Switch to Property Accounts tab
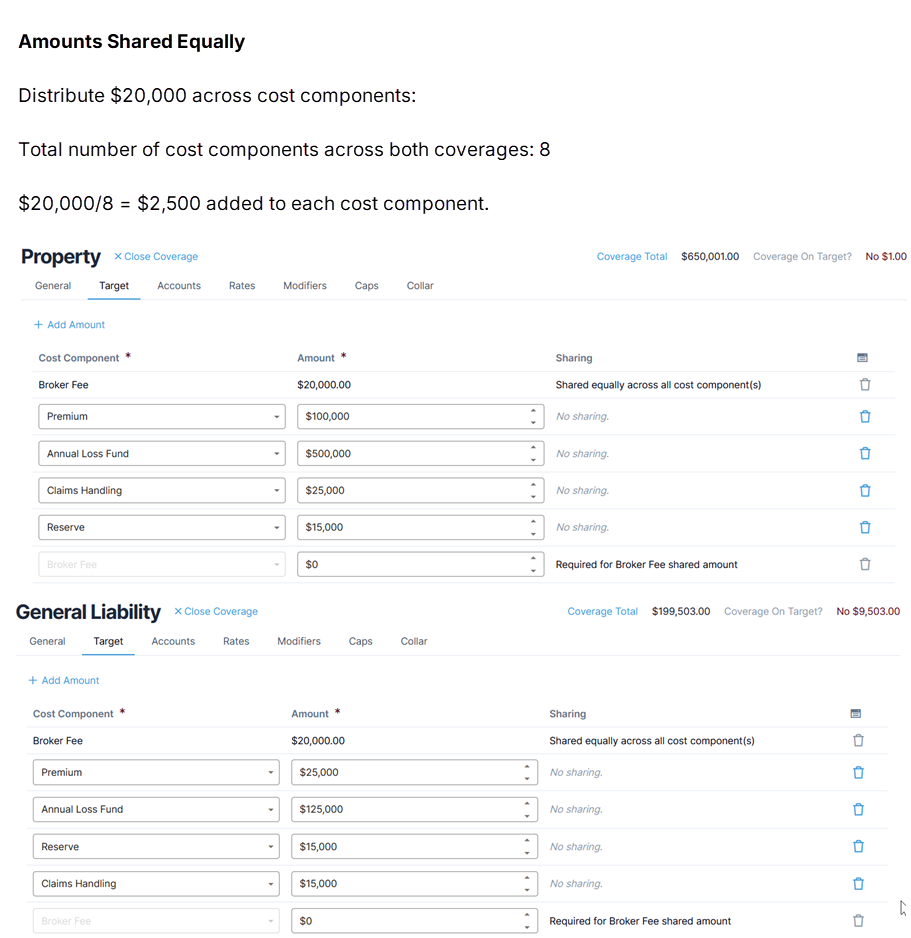 click(179, 286)
